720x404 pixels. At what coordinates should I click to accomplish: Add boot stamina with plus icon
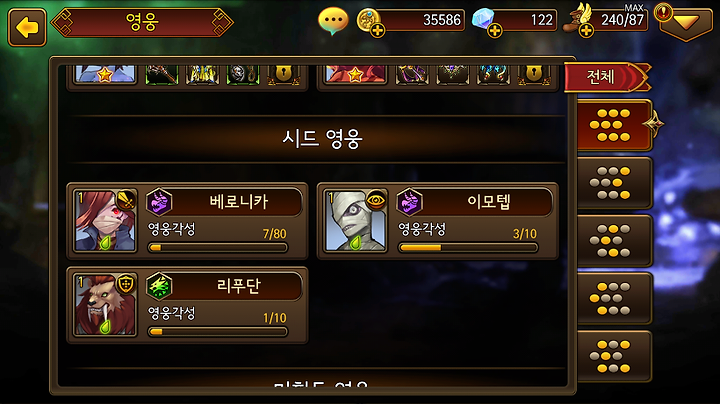[x=586, y=31]
